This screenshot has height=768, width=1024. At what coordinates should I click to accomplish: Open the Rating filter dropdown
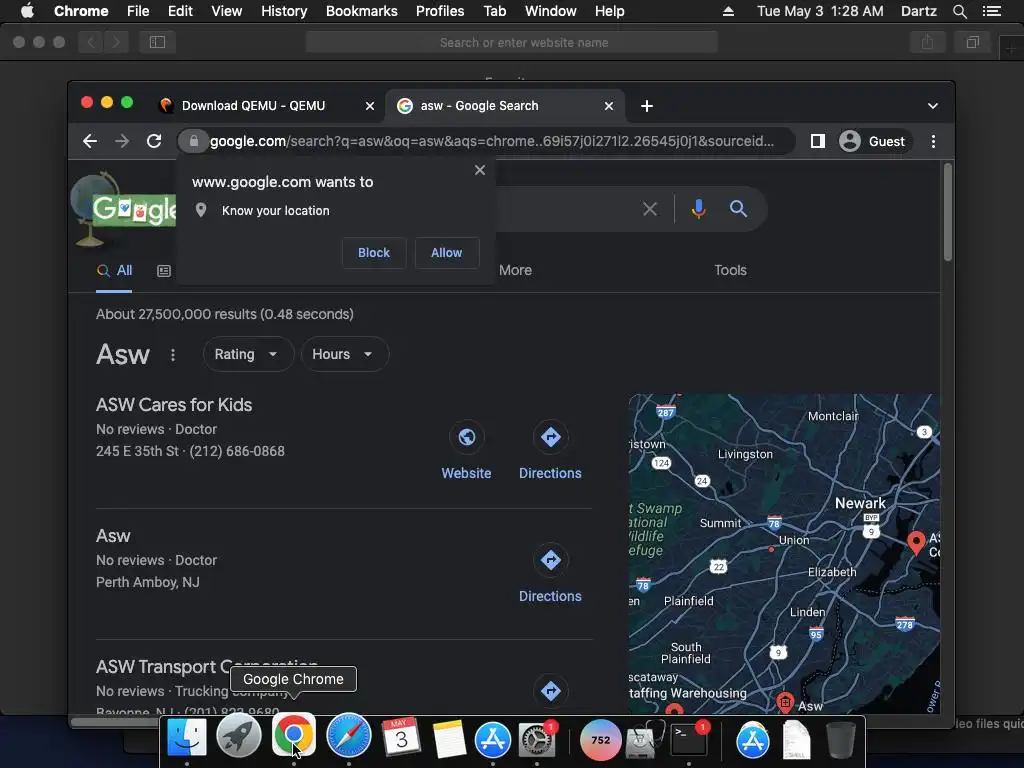pos(248,354)
